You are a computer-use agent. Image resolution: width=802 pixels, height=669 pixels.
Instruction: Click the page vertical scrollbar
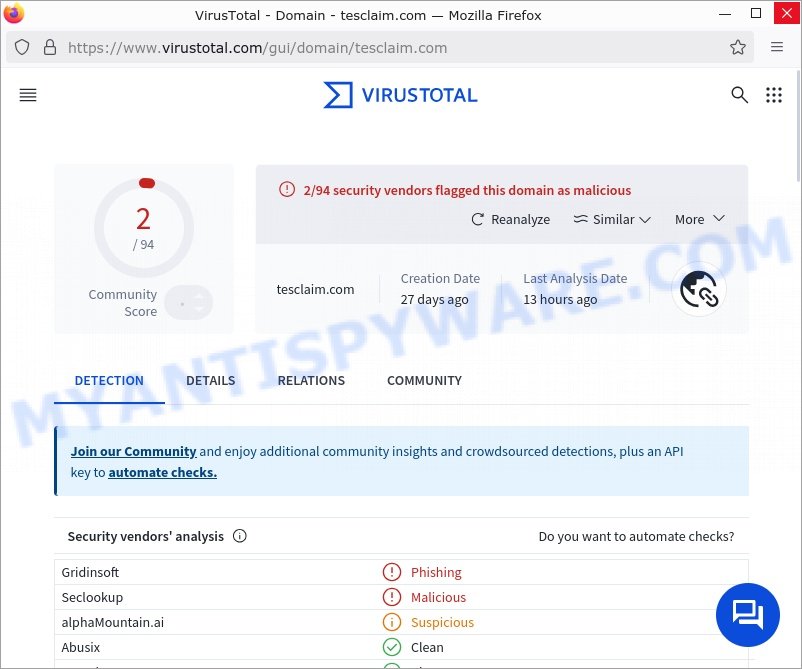coord(798,126)
